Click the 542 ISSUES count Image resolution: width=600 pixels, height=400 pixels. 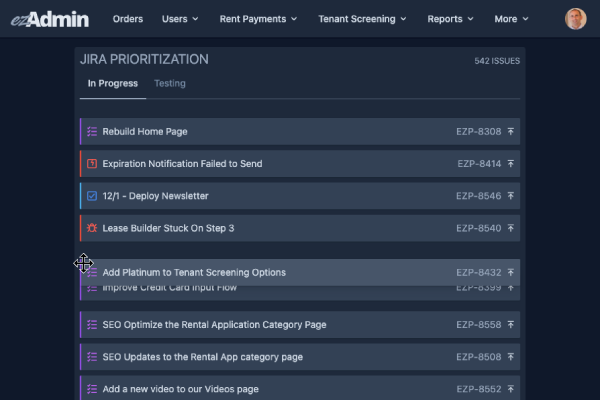(x=497, y=61)
